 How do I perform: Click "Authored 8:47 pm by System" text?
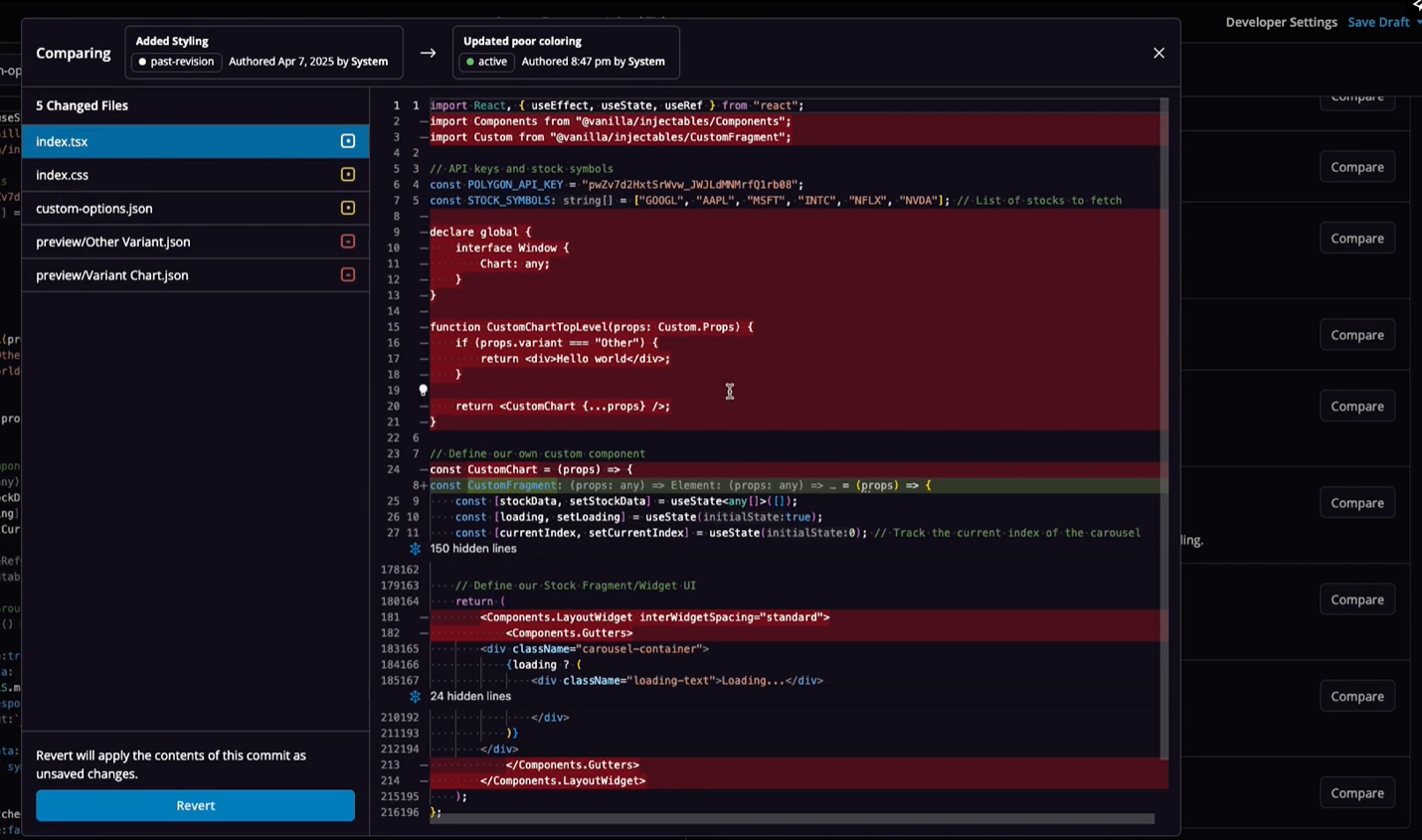pyautogui.click(x=593, y=62)
